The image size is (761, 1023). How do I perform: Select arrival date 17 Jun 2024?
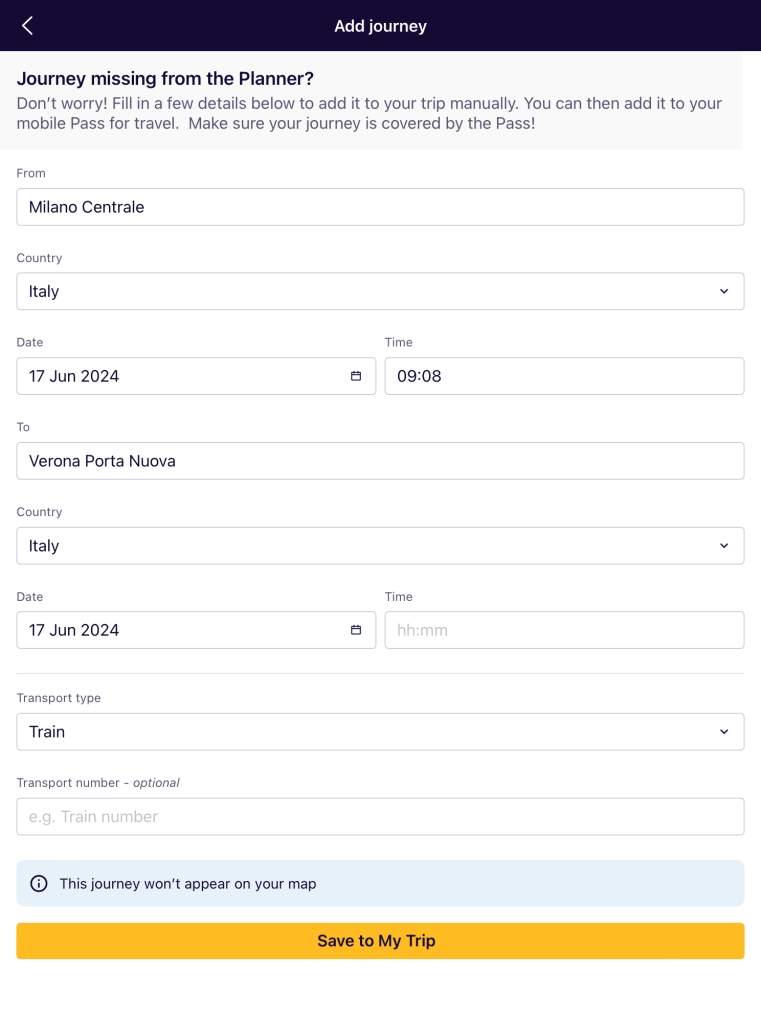(196, 630)
